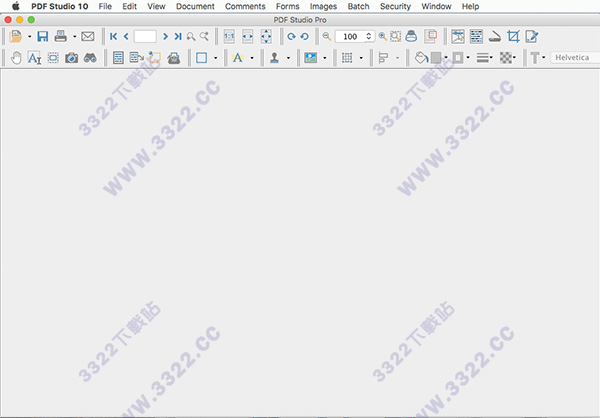600x418 pixels.
Task: Take a snapshot with the camera tool
Action: tap(71, 58)
